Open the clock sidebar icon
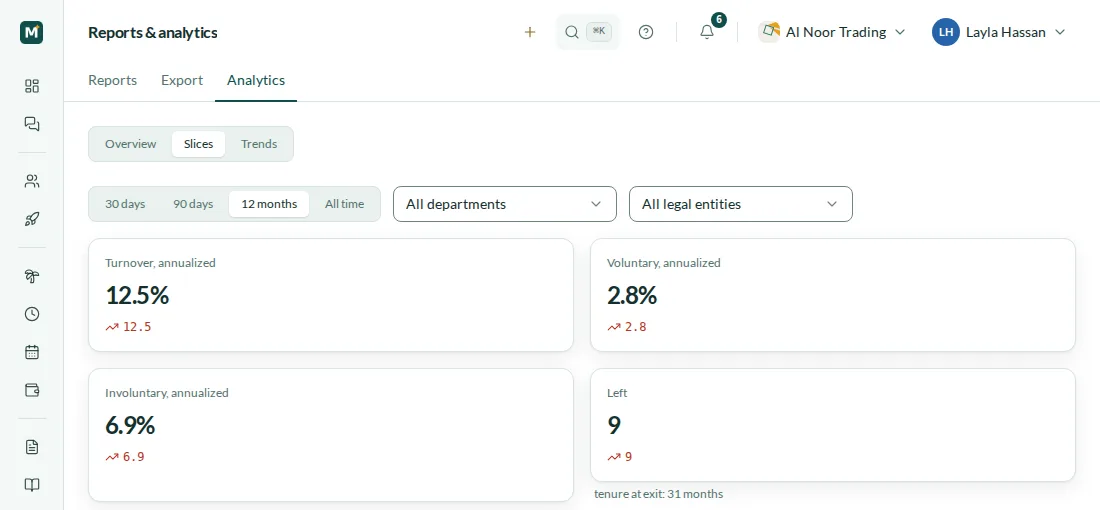The width and height of the screenshot is (1100, 510). coord(32,314)
